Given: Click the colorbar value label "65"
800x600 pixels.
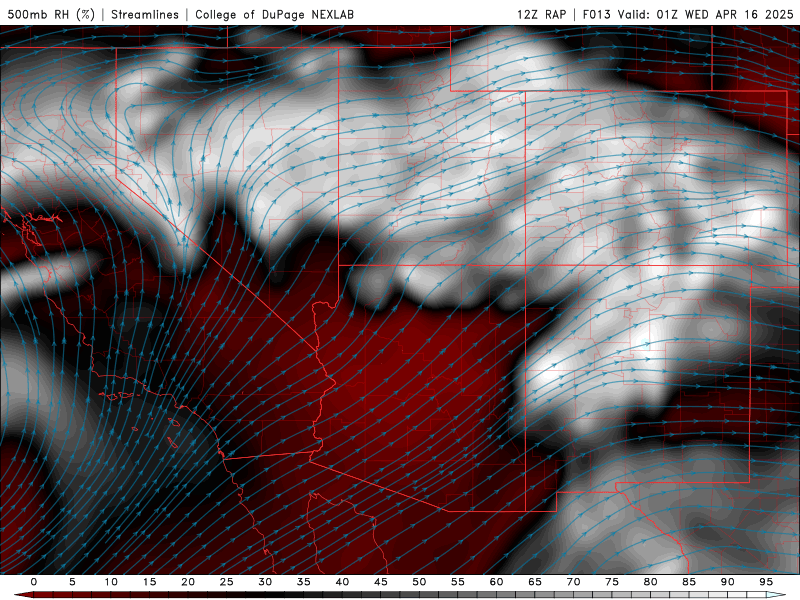Looking at the screenshot, I should 535,582.
